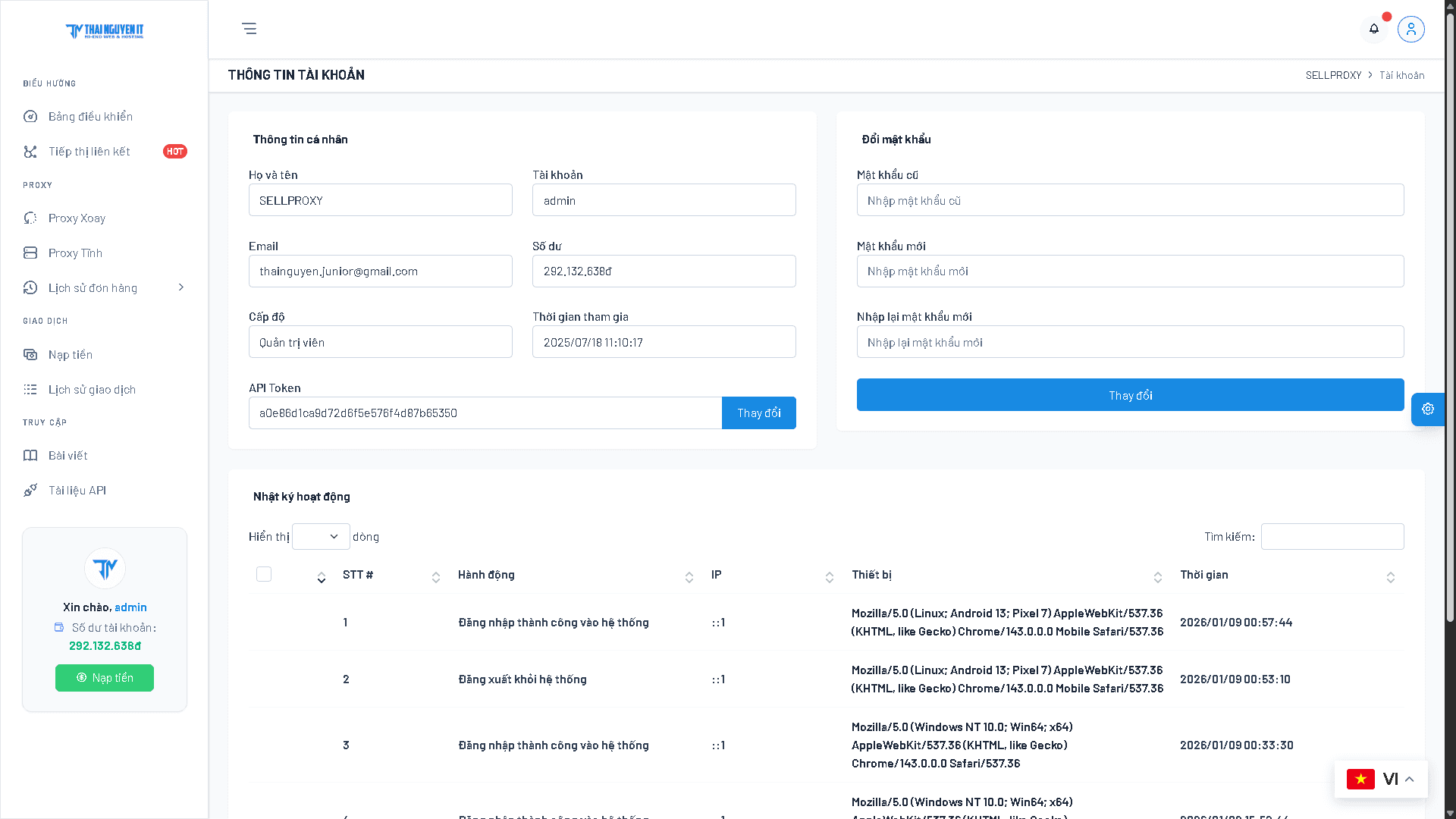Click the Tài khoản breadcrumb item
1456x819 pixels.
coord(1401,75)
